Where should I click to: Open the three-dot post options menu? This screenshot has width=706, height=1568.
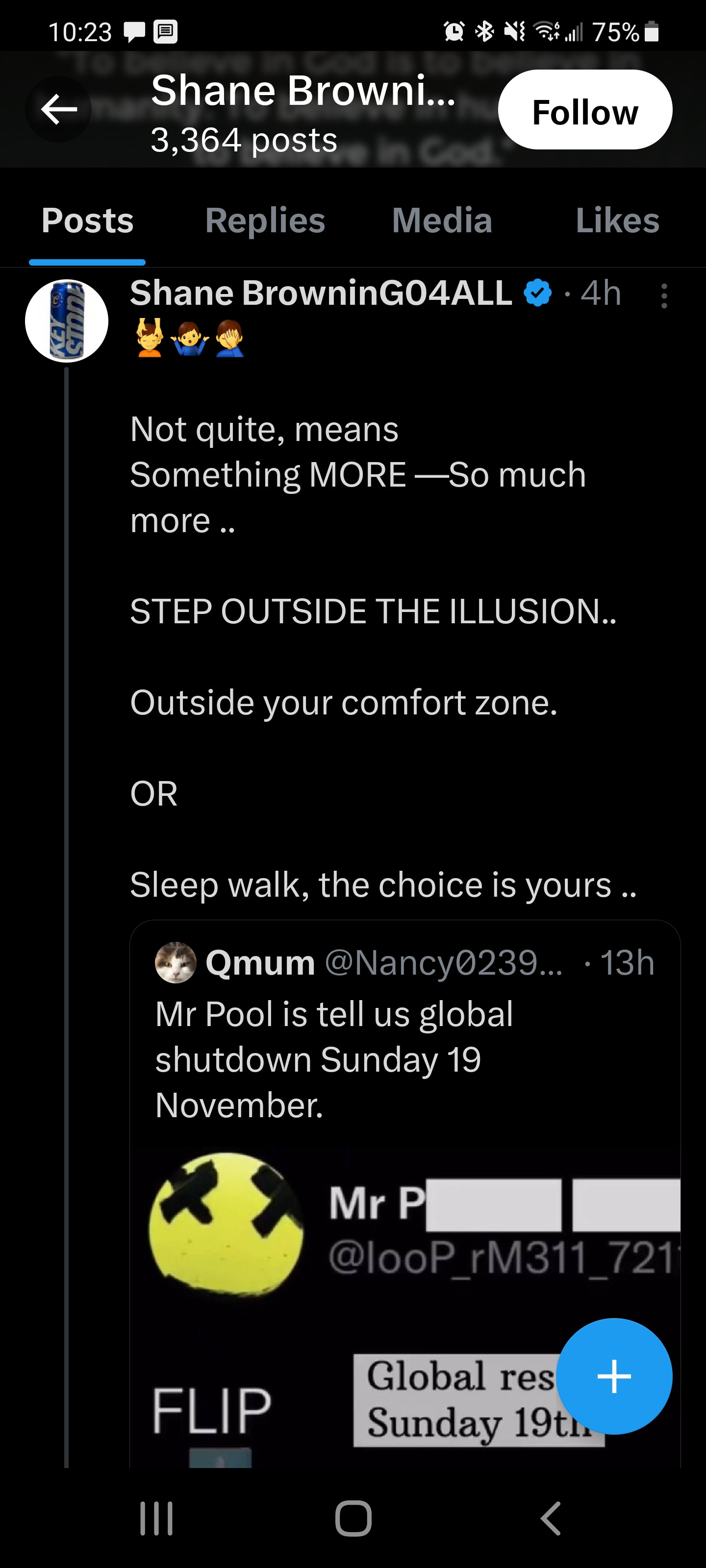coord(664,296)
